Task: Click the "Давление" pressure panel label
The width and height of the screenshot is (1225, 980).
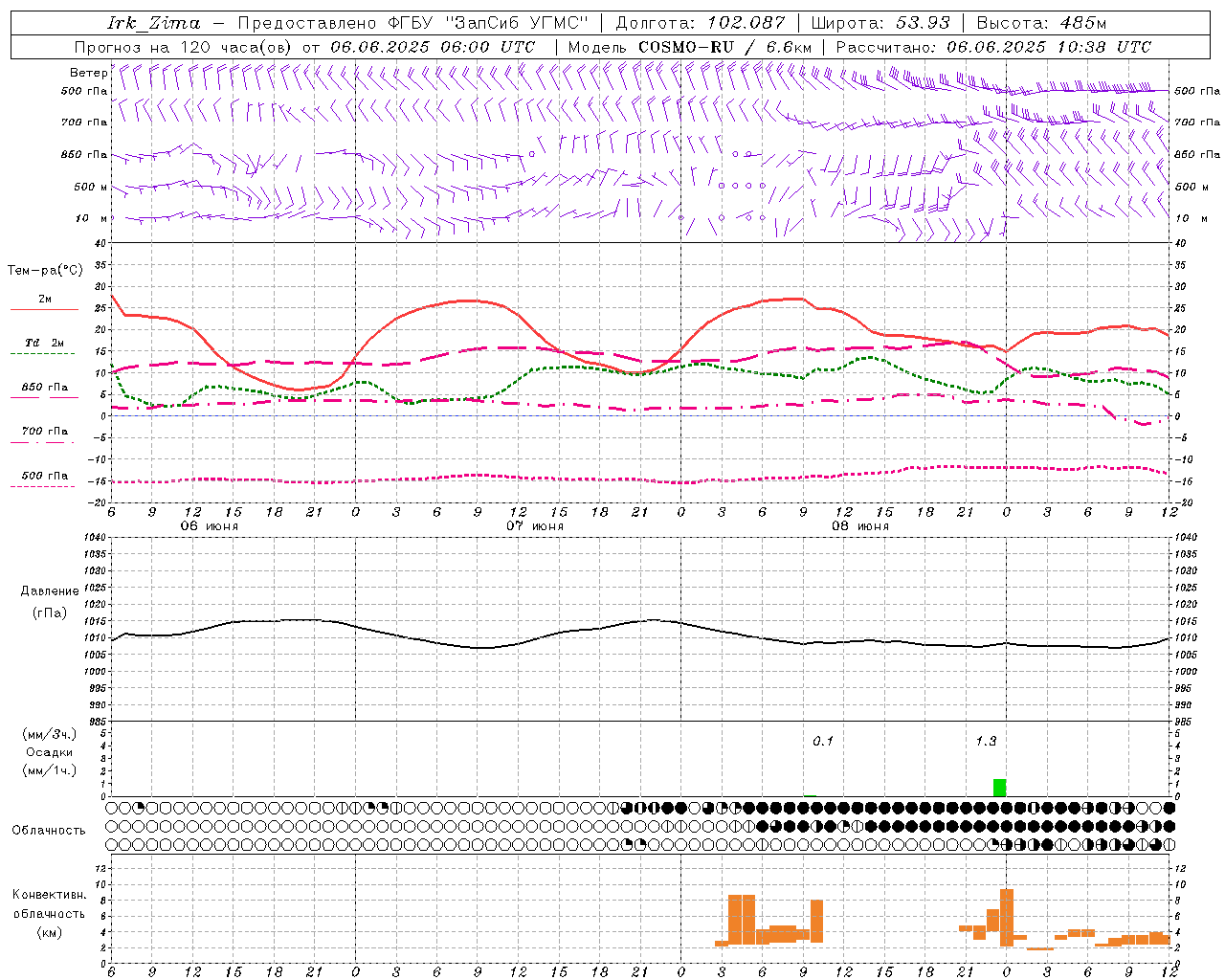Action: point(50,591)
